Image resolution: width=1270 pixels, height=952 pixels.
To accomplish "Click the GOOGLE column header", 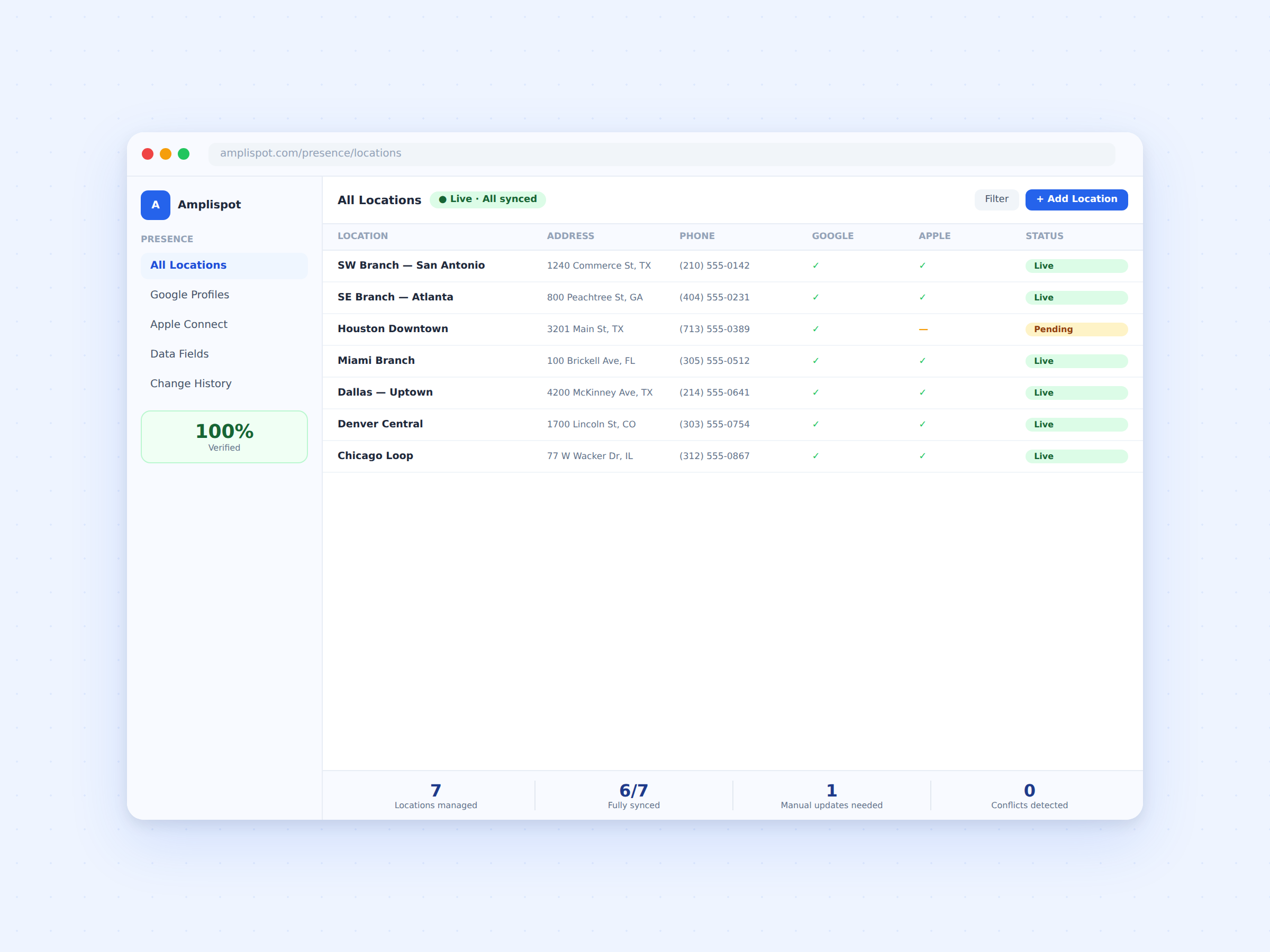I will point(832,236).
